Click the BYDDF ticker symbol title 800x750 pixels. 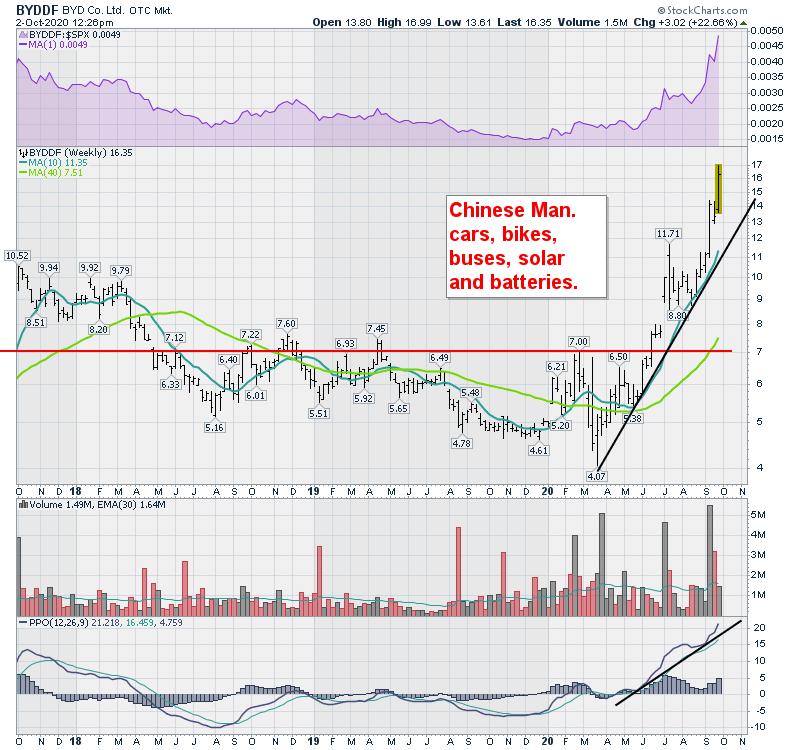click(38, 7)
